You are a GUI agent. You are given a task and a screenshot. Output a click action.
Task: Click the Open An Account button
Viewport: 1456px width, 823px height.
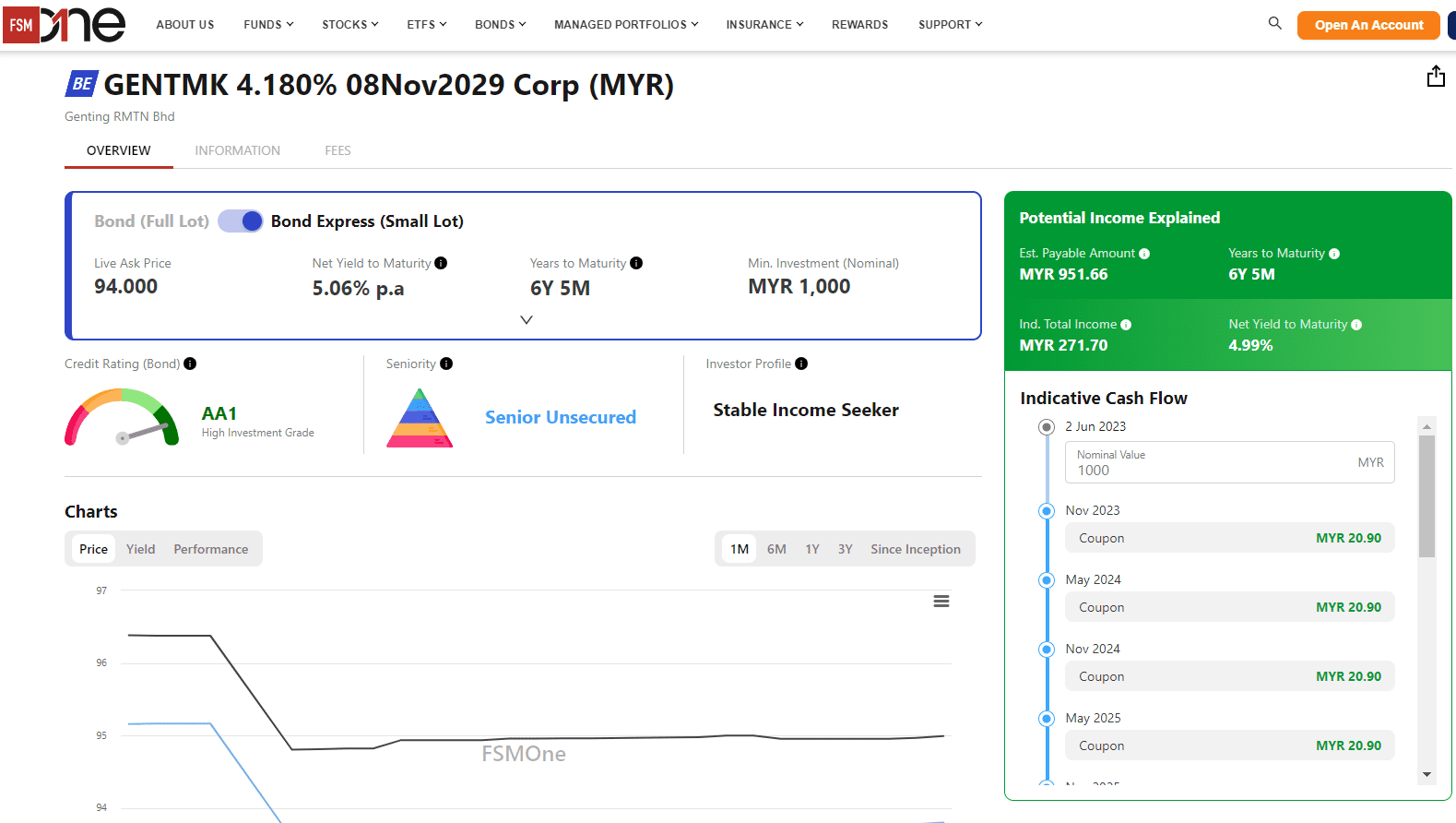(x=1368, y=25)
